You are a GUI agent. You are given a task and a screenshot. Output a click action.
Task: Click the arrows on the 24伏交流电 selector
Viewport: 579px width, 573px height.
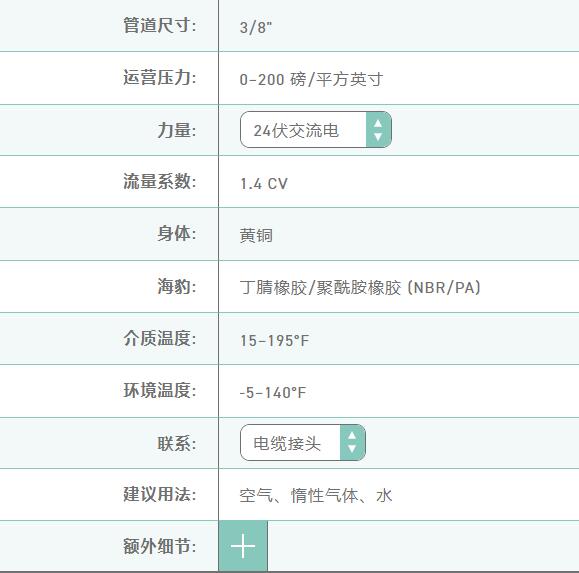point(378,130)
